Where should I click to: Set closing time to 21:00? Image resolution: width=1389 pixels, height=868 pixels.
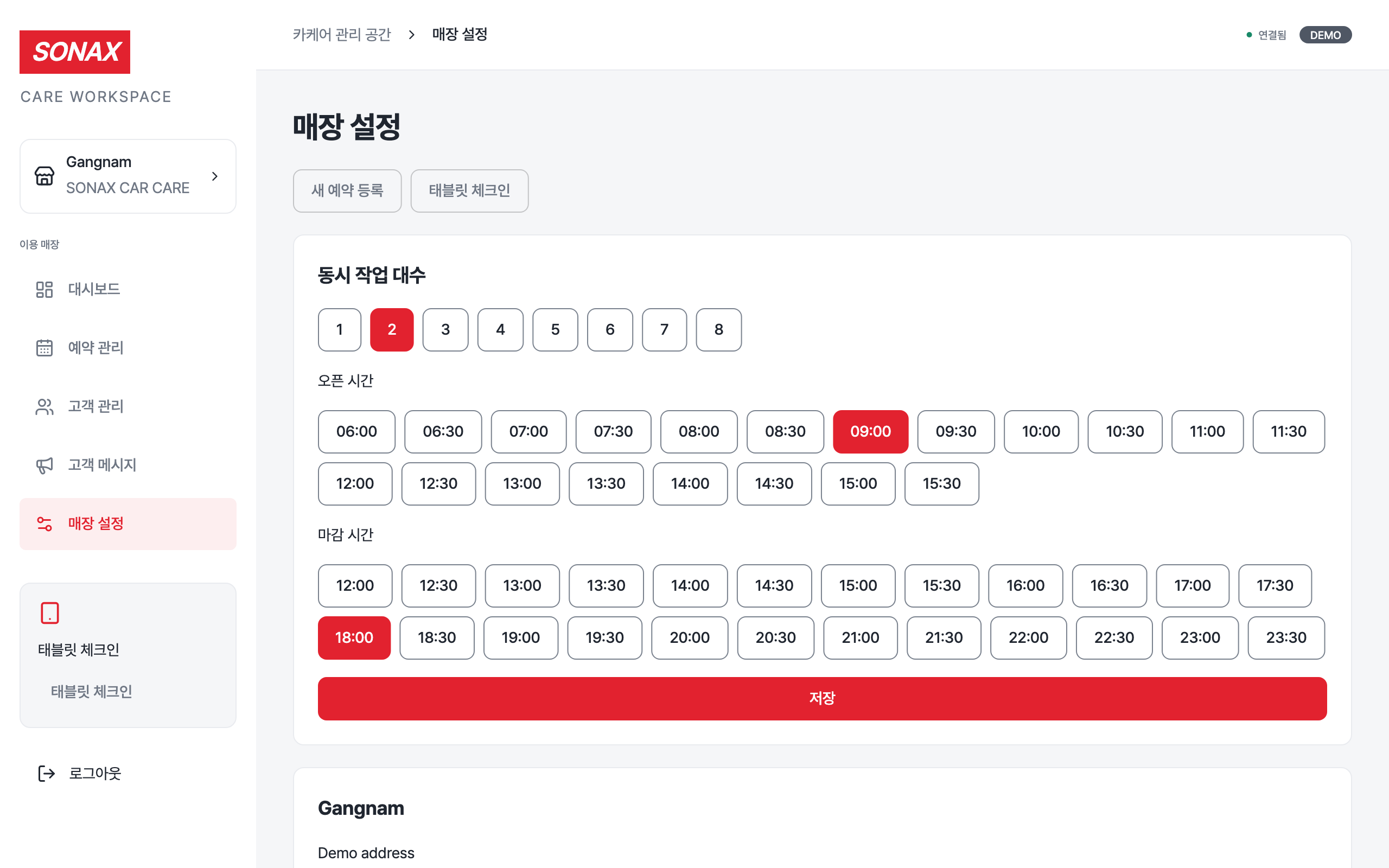[x=860, y=638]
